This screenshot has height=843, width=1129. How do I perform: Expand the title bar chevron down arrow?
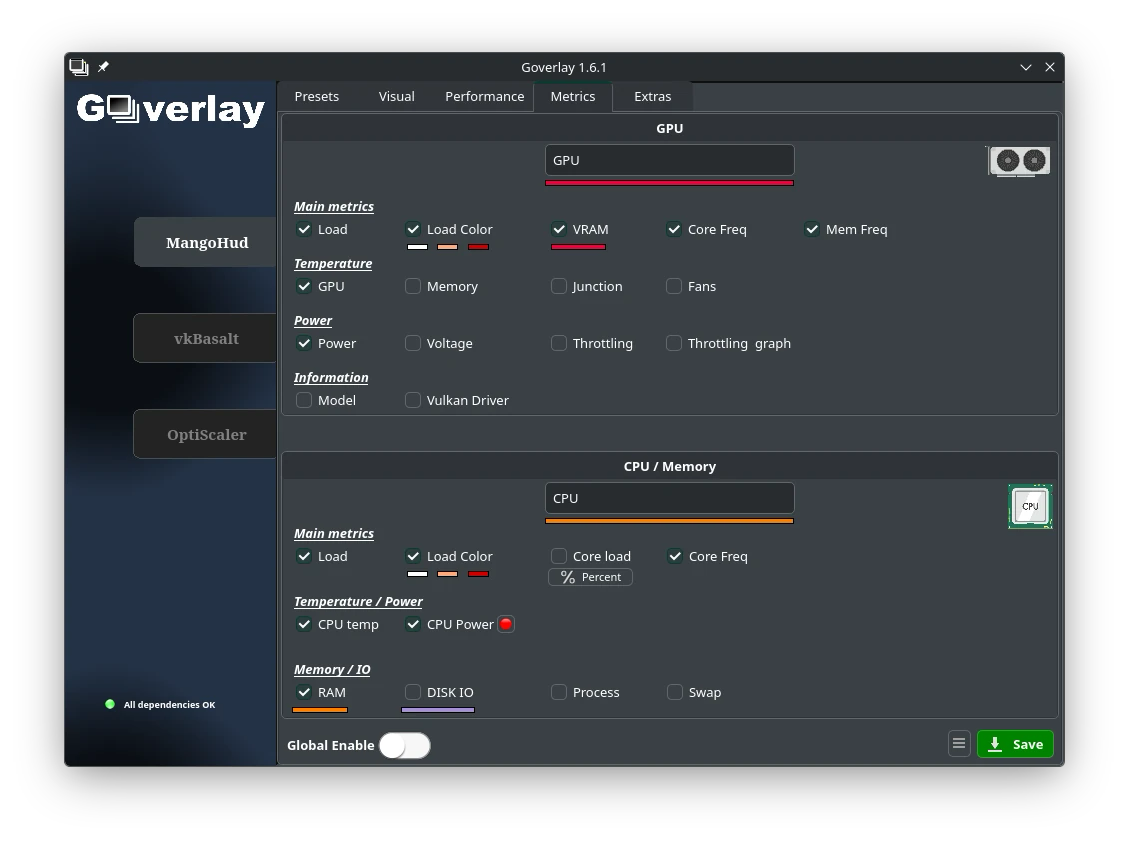pos(1025,67)
